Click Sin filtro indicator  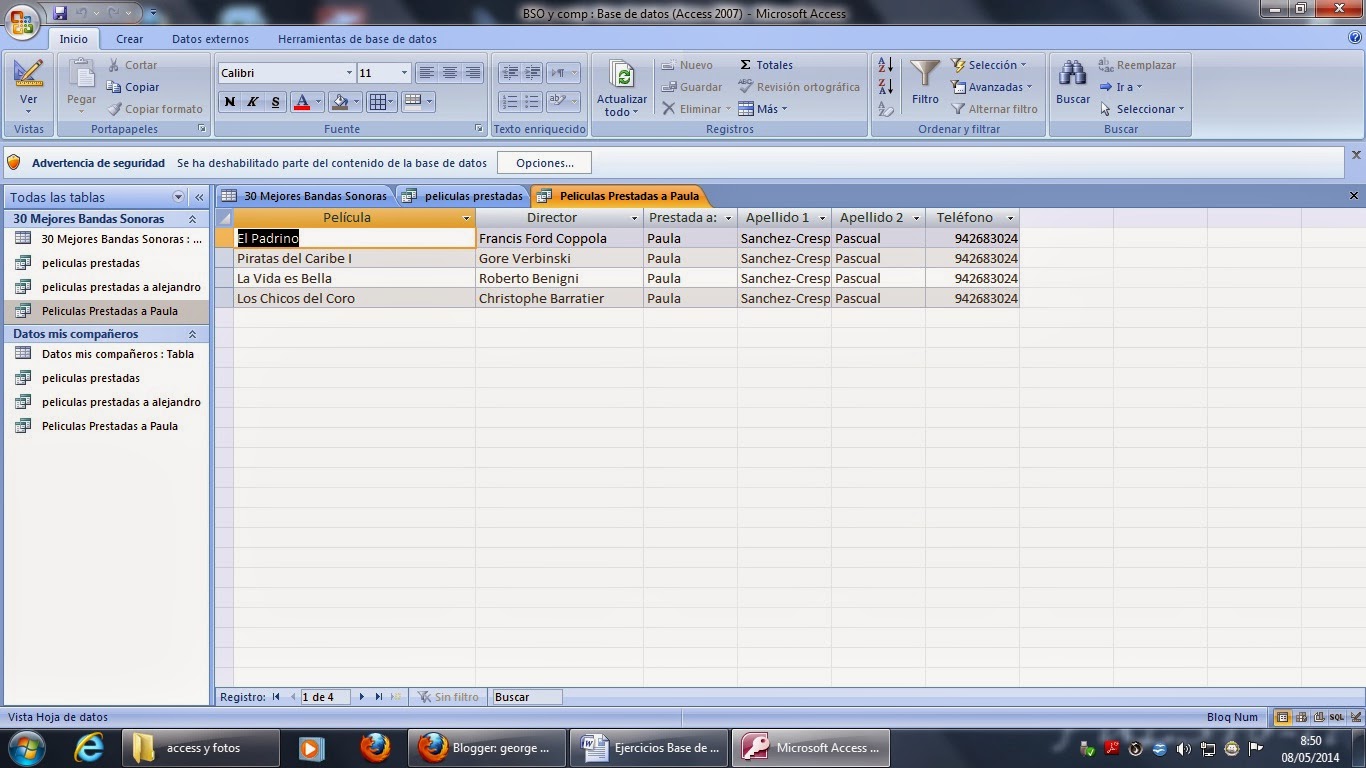[x=448, y=697]
